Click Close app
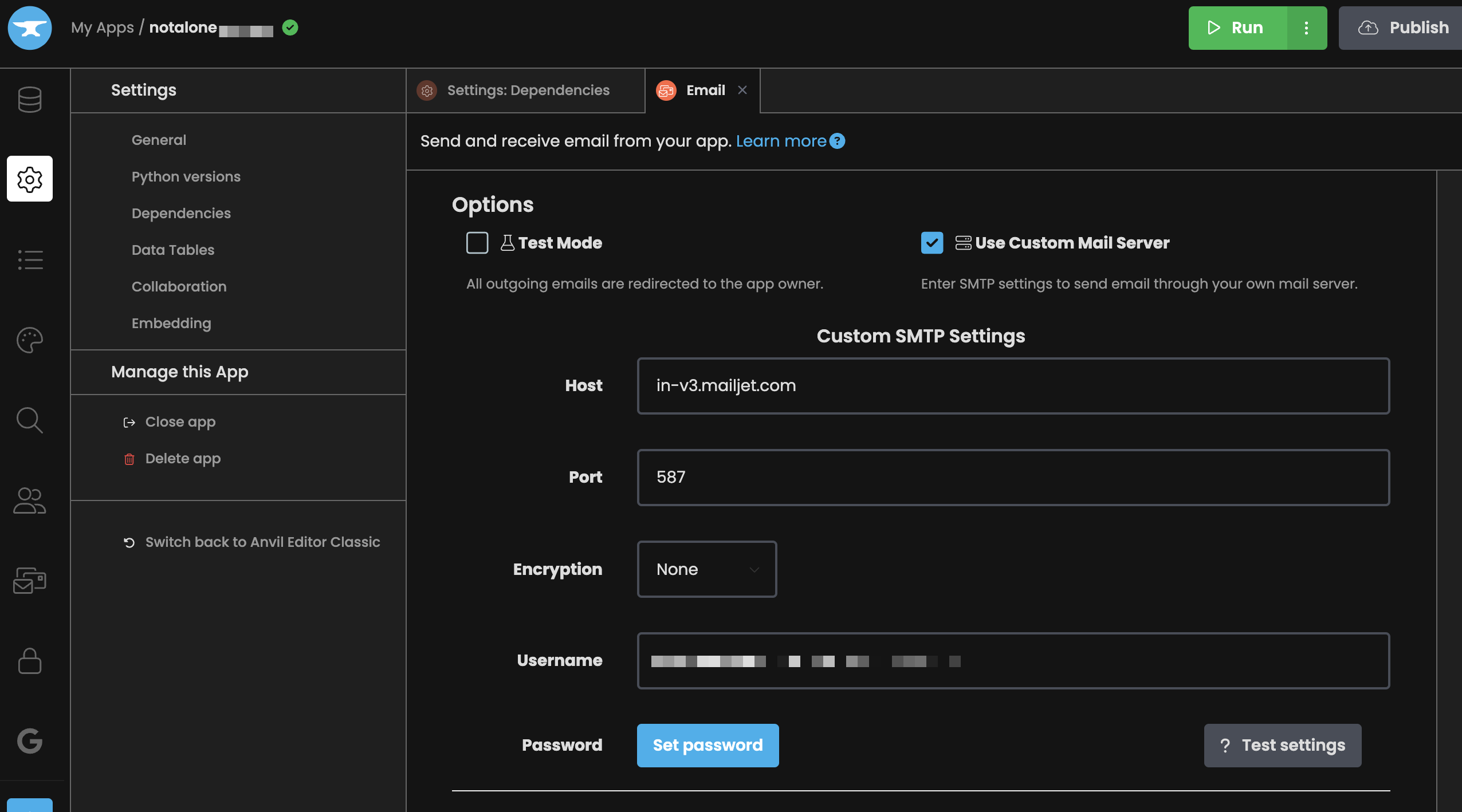Viewport: 1462px width, 812px height. click(x=180, y=422)
